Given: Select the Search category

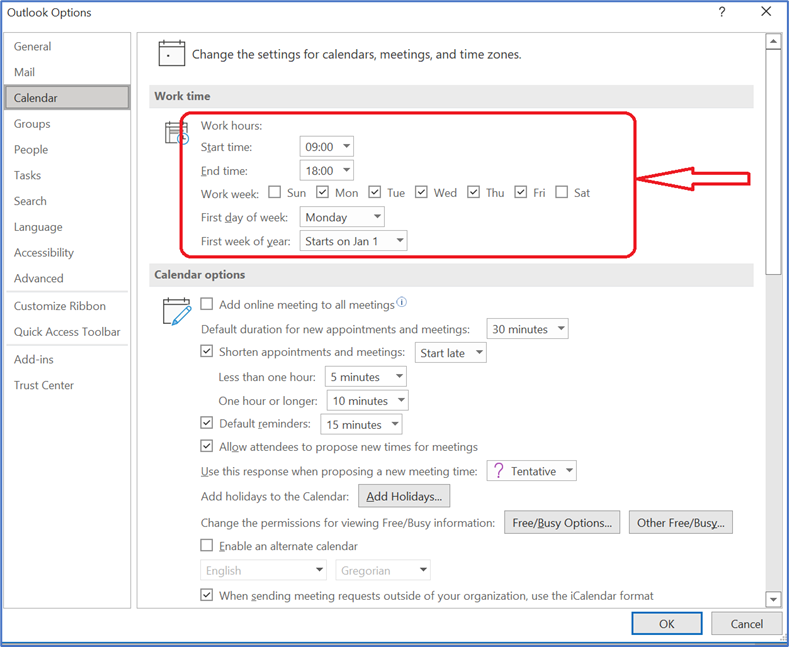Looking at the screenshot, I should click(x=67, y=201).
